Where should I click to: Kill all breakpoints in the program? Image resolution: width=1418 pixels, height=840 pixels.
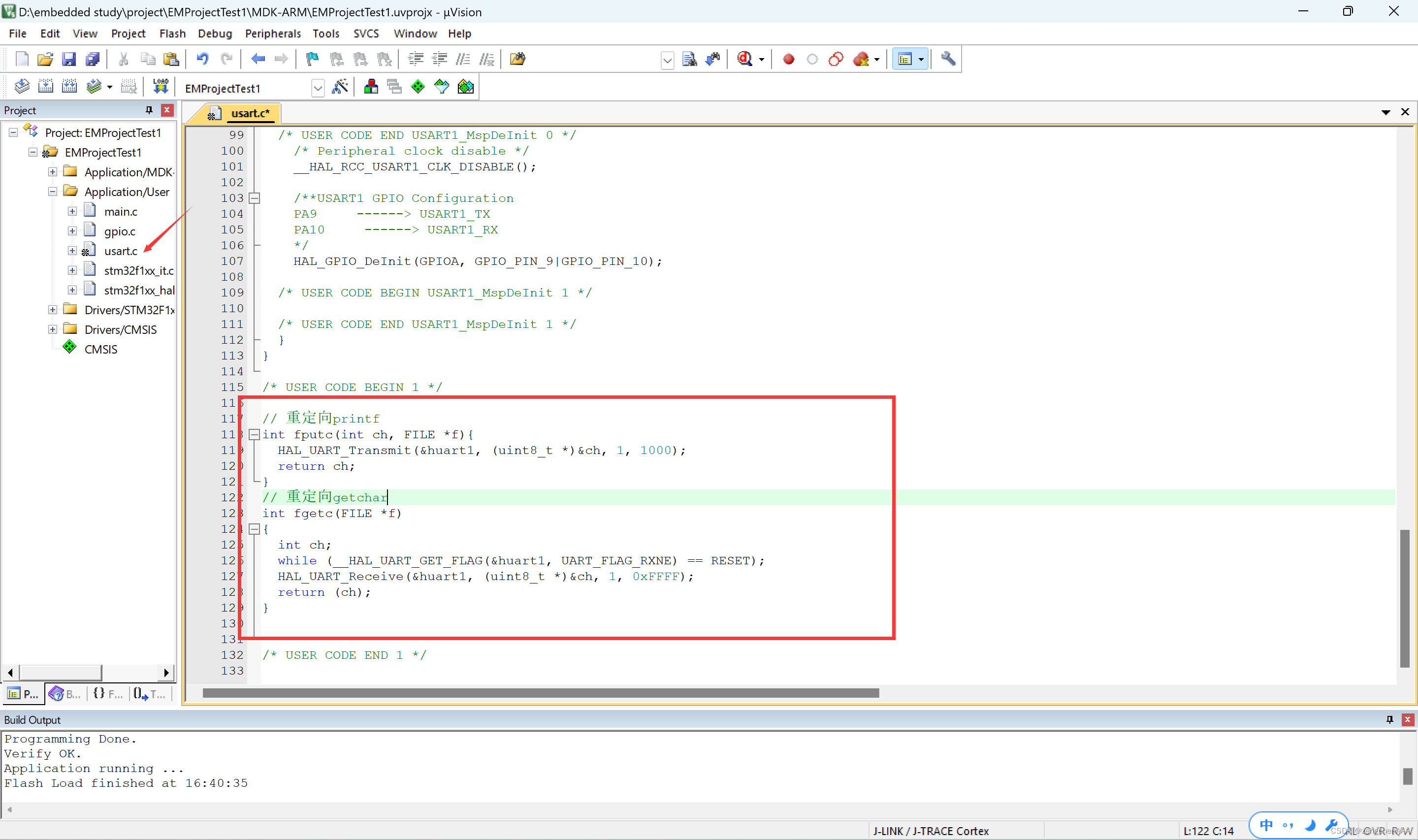(863, 59)
